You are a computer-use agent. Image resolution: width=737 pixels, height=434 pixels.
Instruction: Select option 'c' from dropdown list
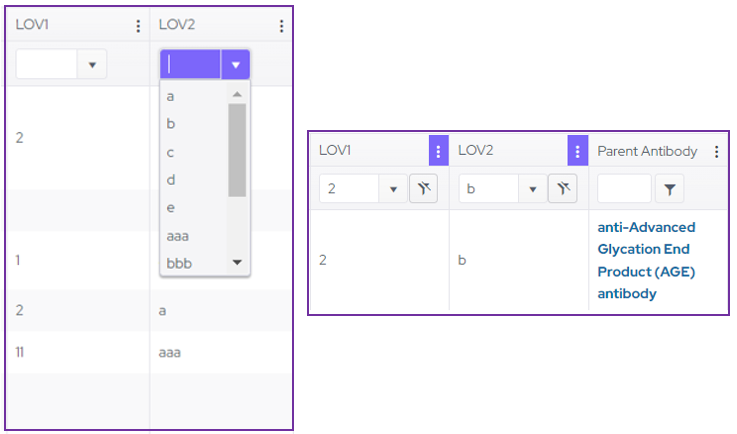tap(171, 152)
